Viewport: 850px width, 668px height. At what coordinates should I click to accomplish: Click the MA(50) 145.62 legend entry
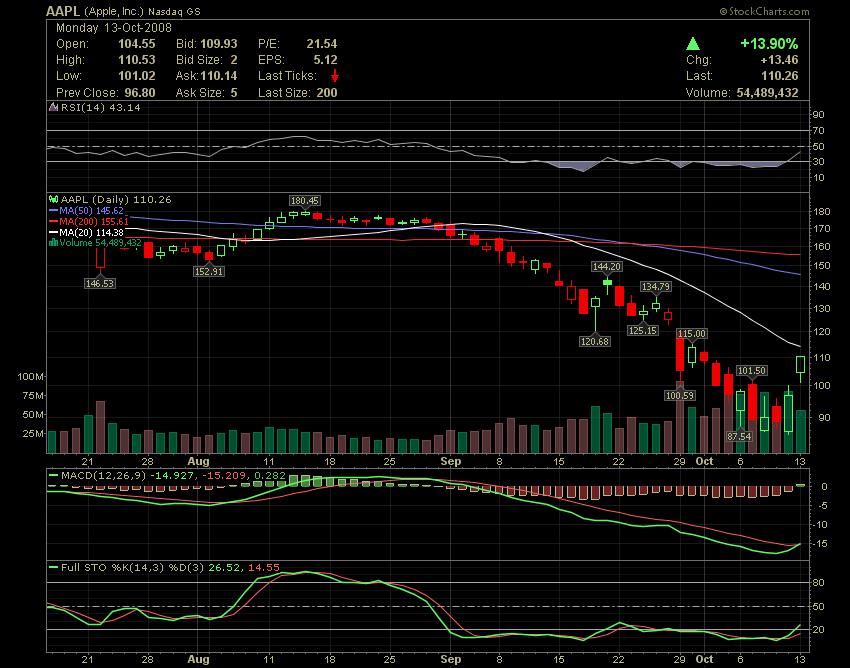click(x=86, y=210)
